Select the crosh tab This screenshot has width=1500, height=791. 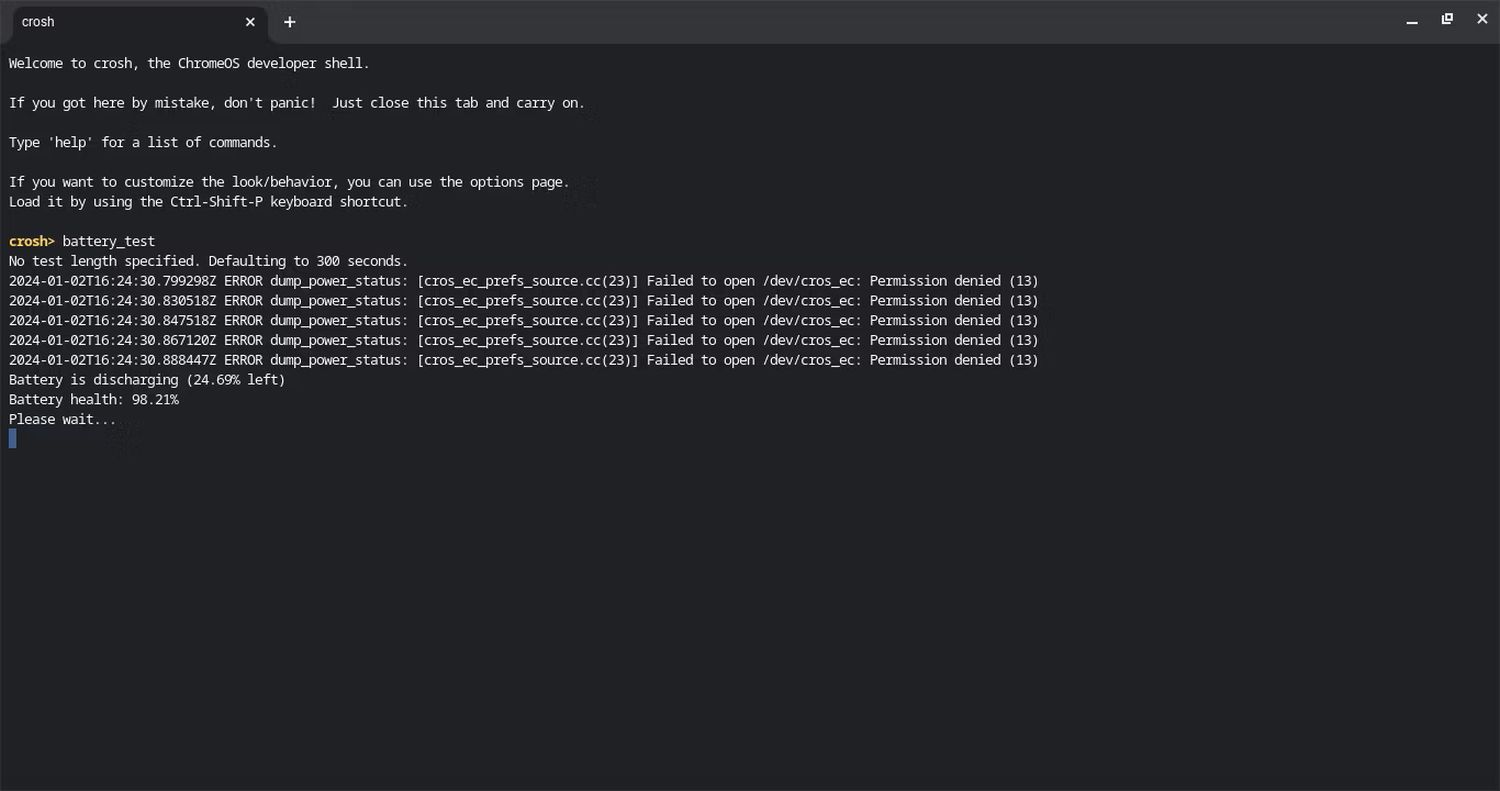pyautogui.click(x=120, y=22)
